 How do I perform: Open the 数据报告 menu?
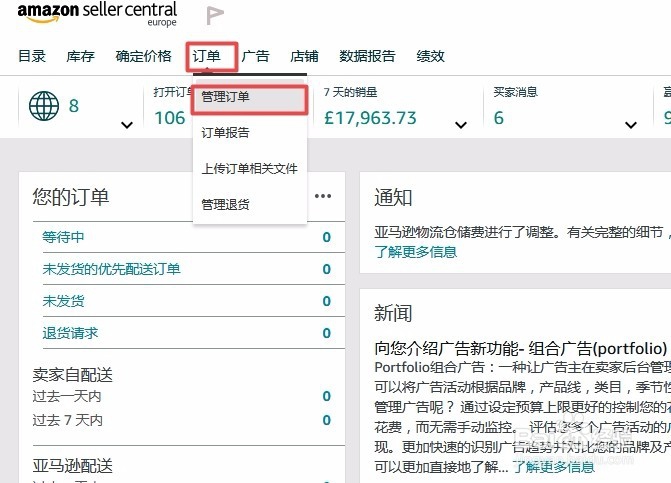coord(367,56)
